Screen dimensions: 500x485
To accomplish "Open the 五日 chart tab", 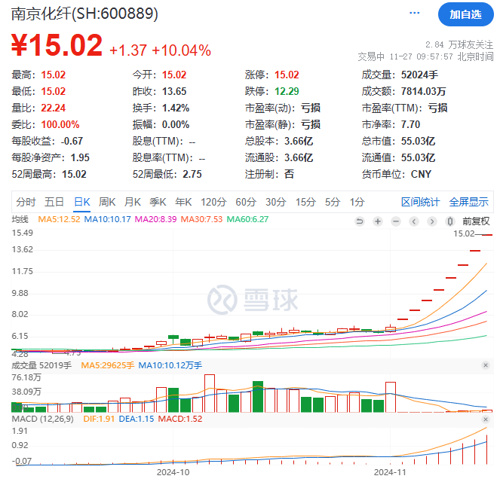I will (54, 202).
